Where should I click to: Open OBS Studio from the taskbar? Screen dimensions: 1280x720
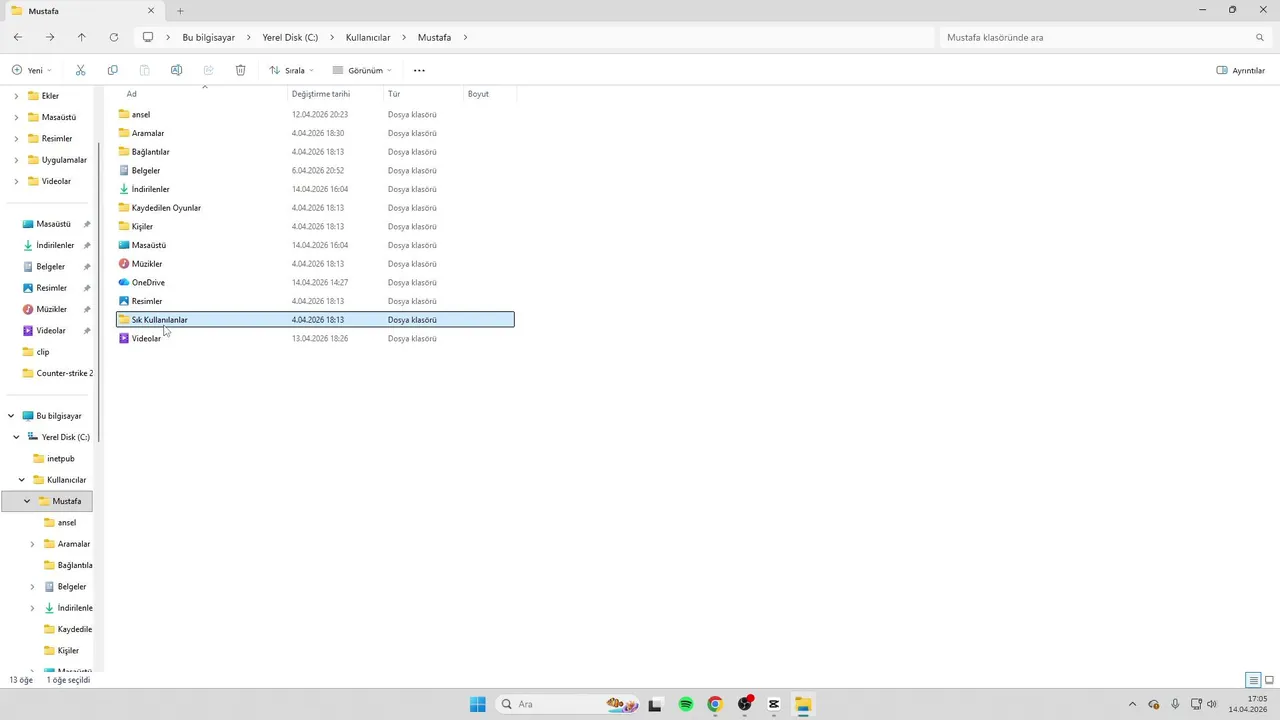tap(745, 704)
